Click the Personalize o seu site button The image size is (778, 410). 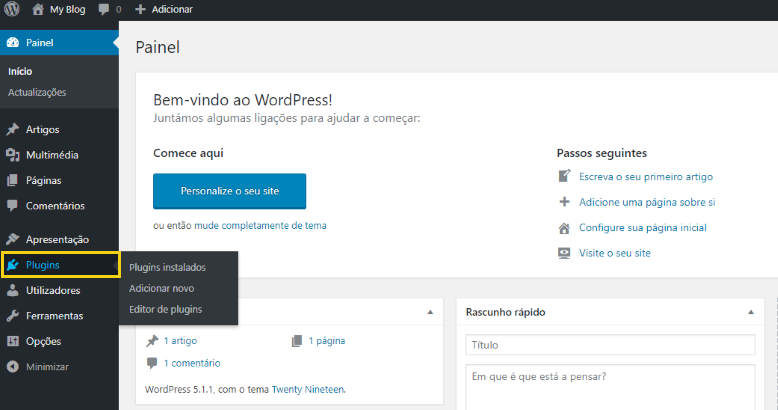[229, 191]
